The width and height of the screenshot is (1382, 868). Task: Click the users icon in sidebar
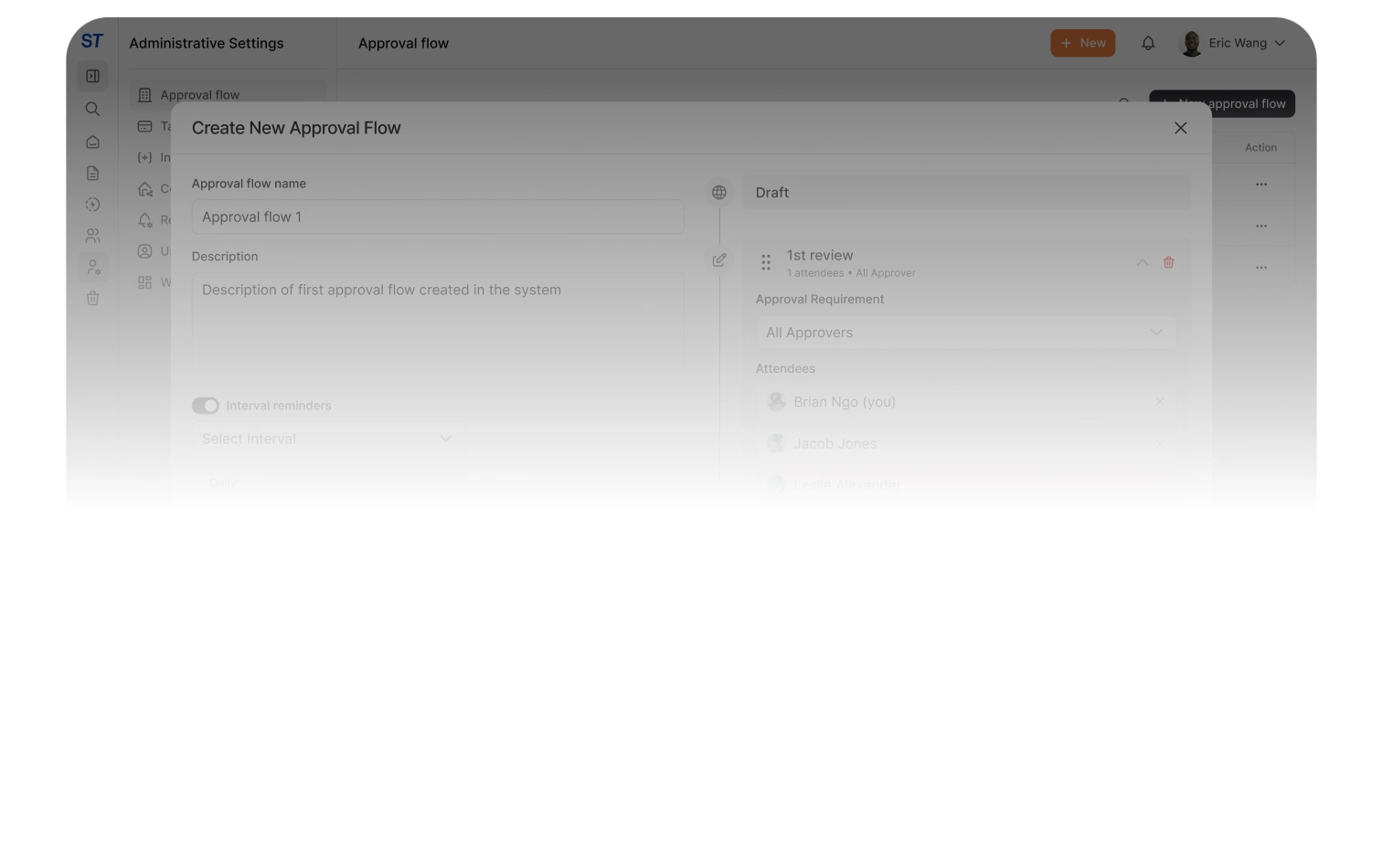pyautogui.click(x=92, y=236)
